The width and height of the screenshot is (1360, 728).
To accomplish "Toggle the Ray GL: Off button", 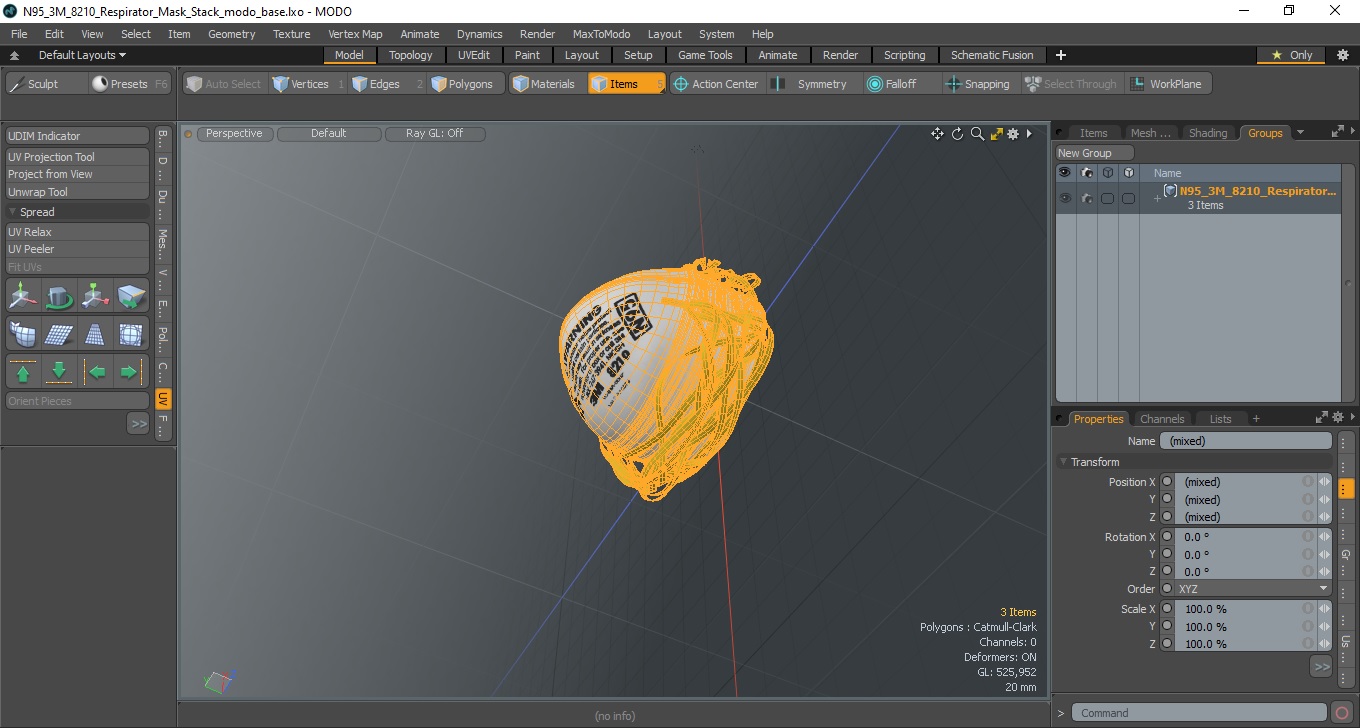I will coord(435,133).
